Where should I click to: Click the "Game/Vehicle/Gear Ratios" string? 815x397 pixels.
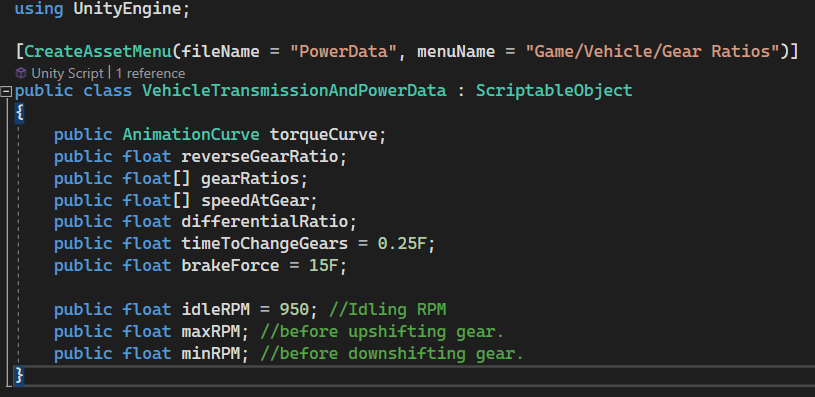652,52
